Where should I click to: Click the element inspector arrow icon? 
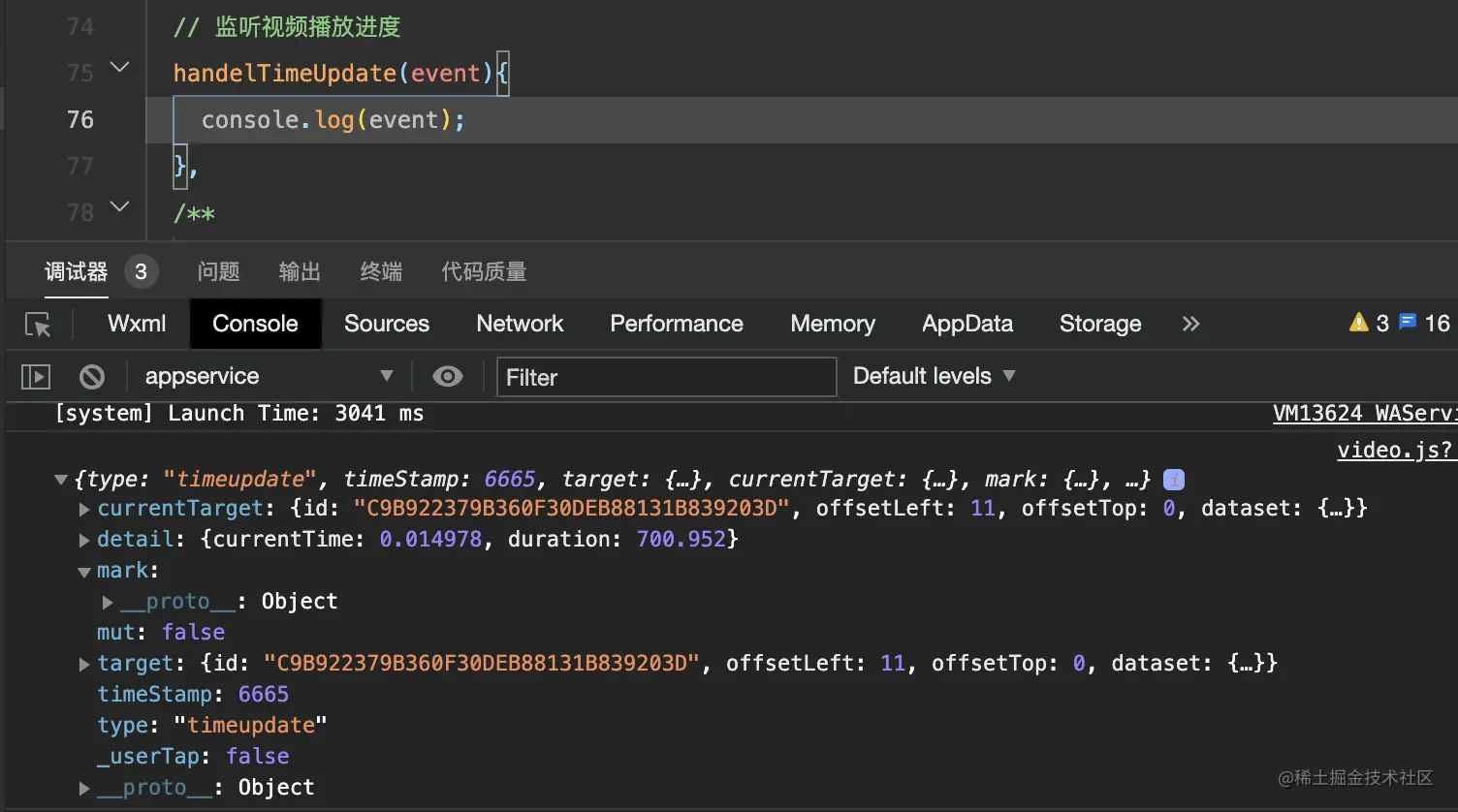[38, 325]
